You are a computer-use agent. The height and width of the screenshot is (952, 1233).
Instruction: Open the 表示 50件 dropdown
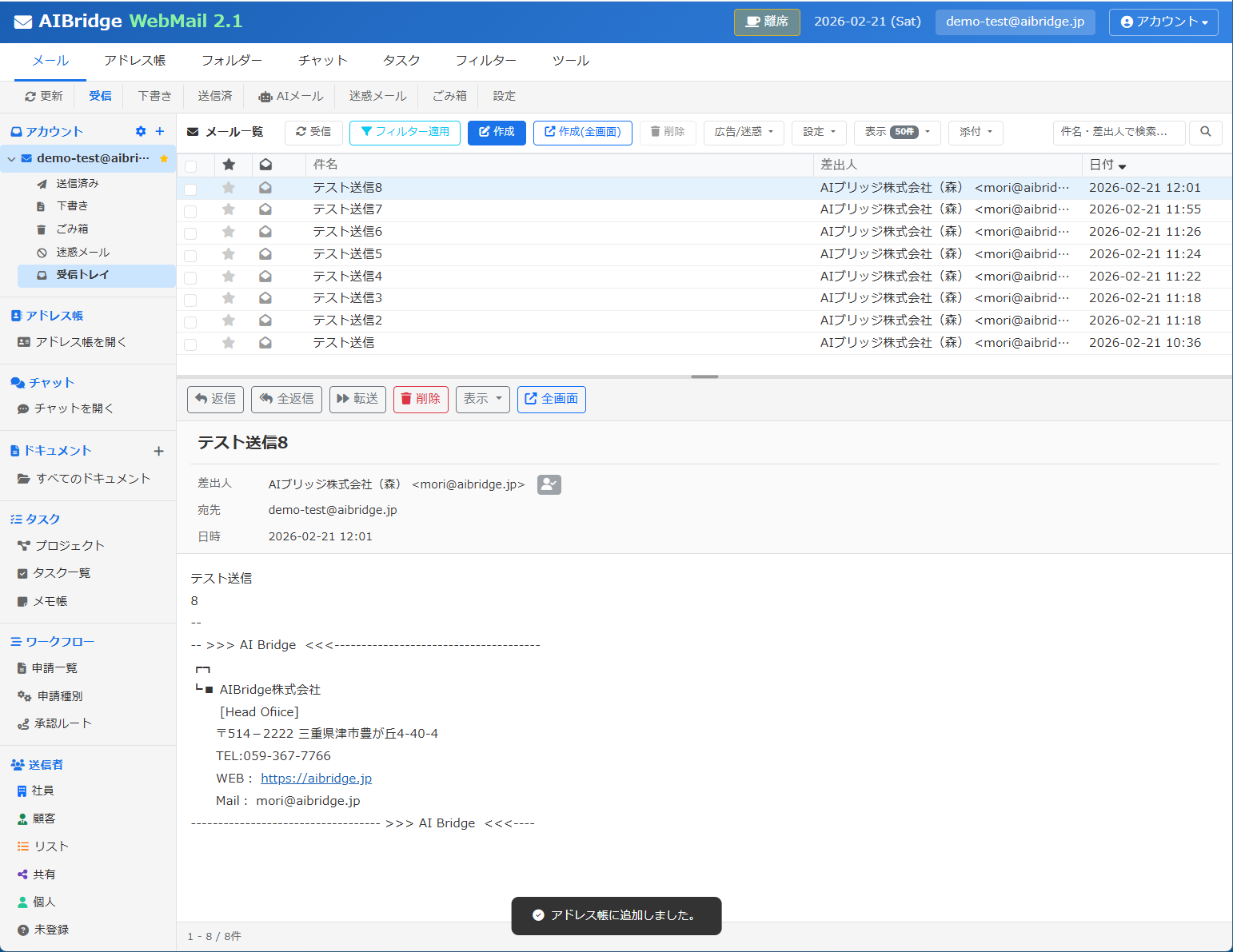click(x=897, y=133)
